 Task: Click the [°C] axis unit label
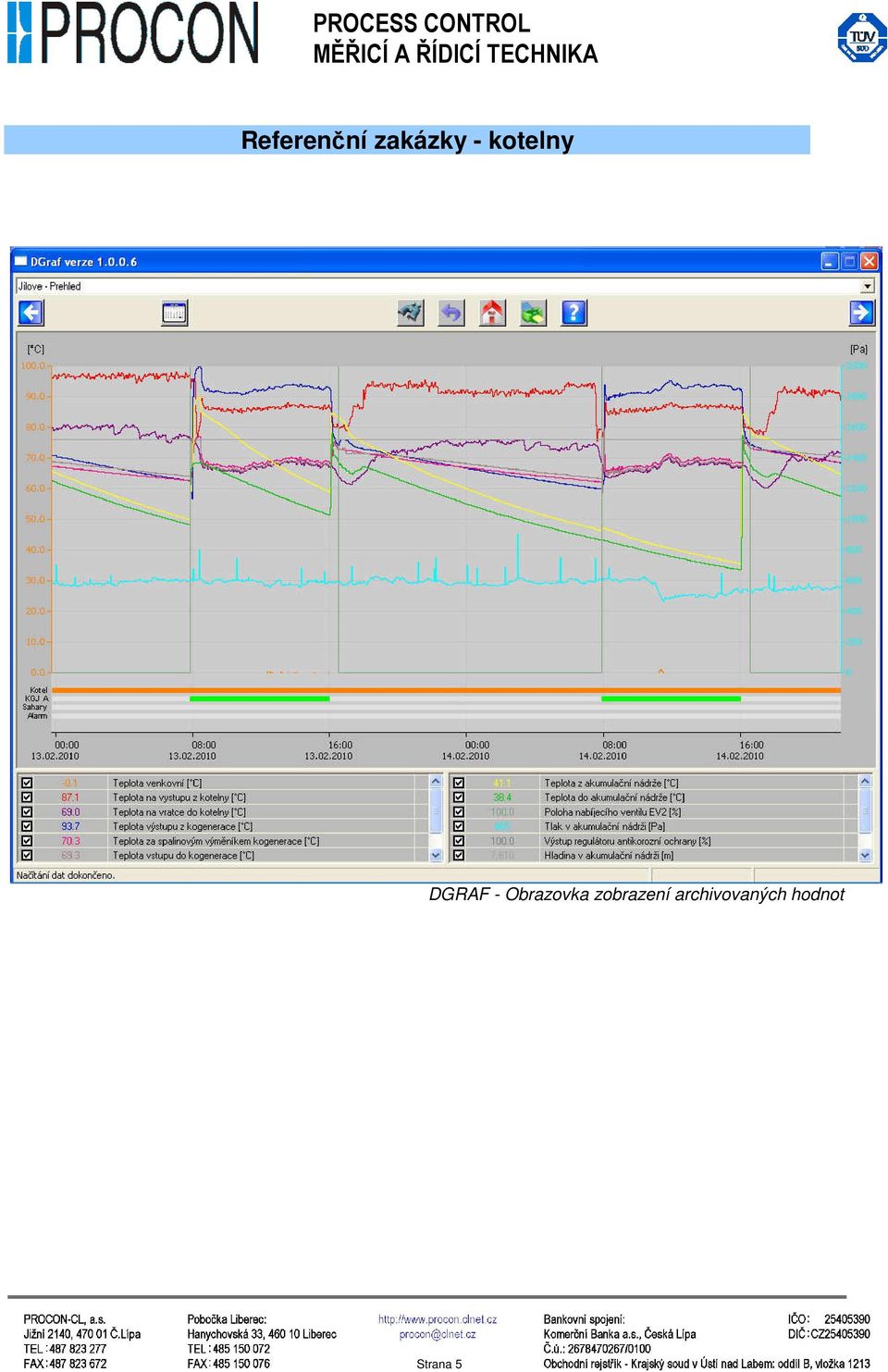(35, 349)
